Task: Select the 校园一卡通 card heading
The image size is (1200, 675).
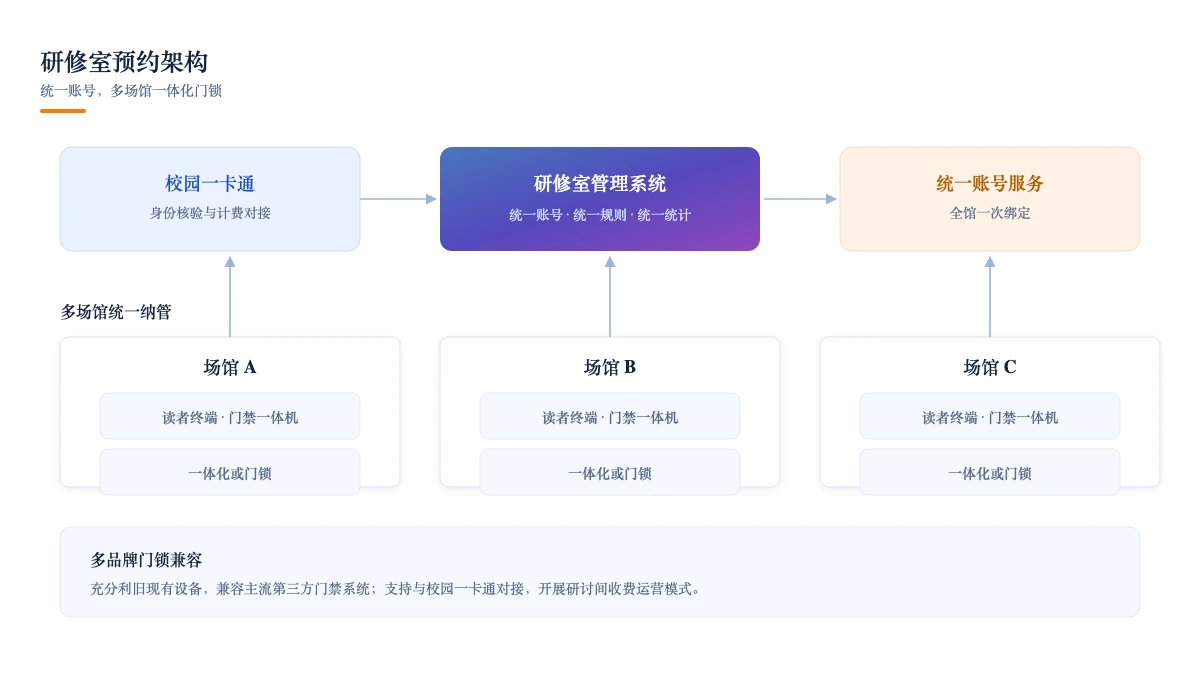Action: coord(210,184)
